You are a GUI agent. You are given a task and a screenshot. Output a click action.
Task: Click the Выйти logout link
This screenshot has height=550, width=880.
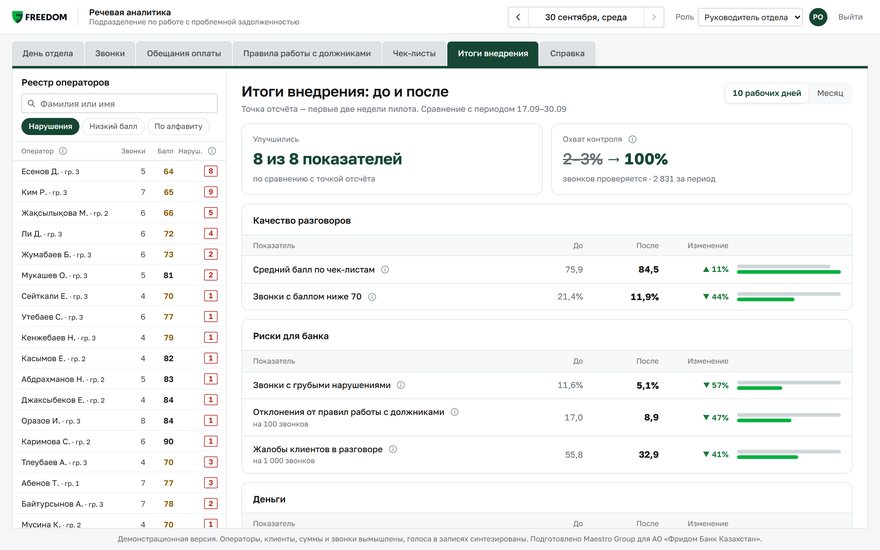click(x=850, y=17)
